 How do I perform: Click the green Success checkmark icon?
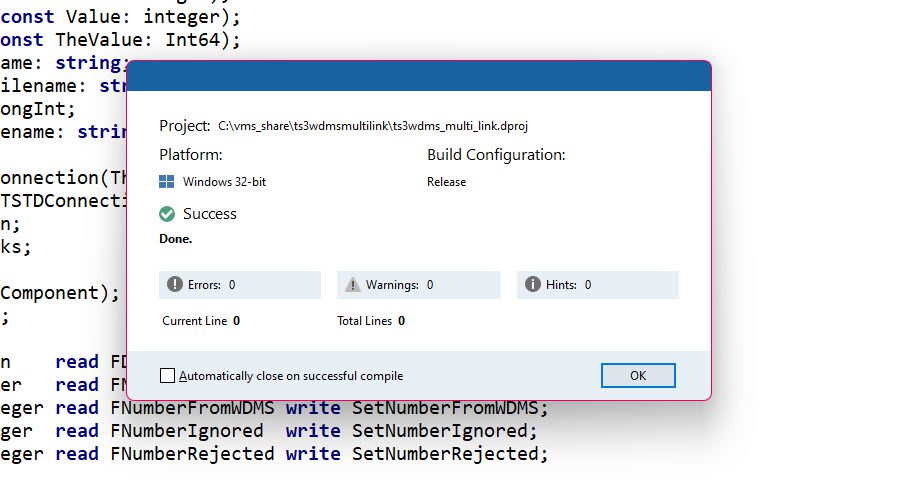167,214
